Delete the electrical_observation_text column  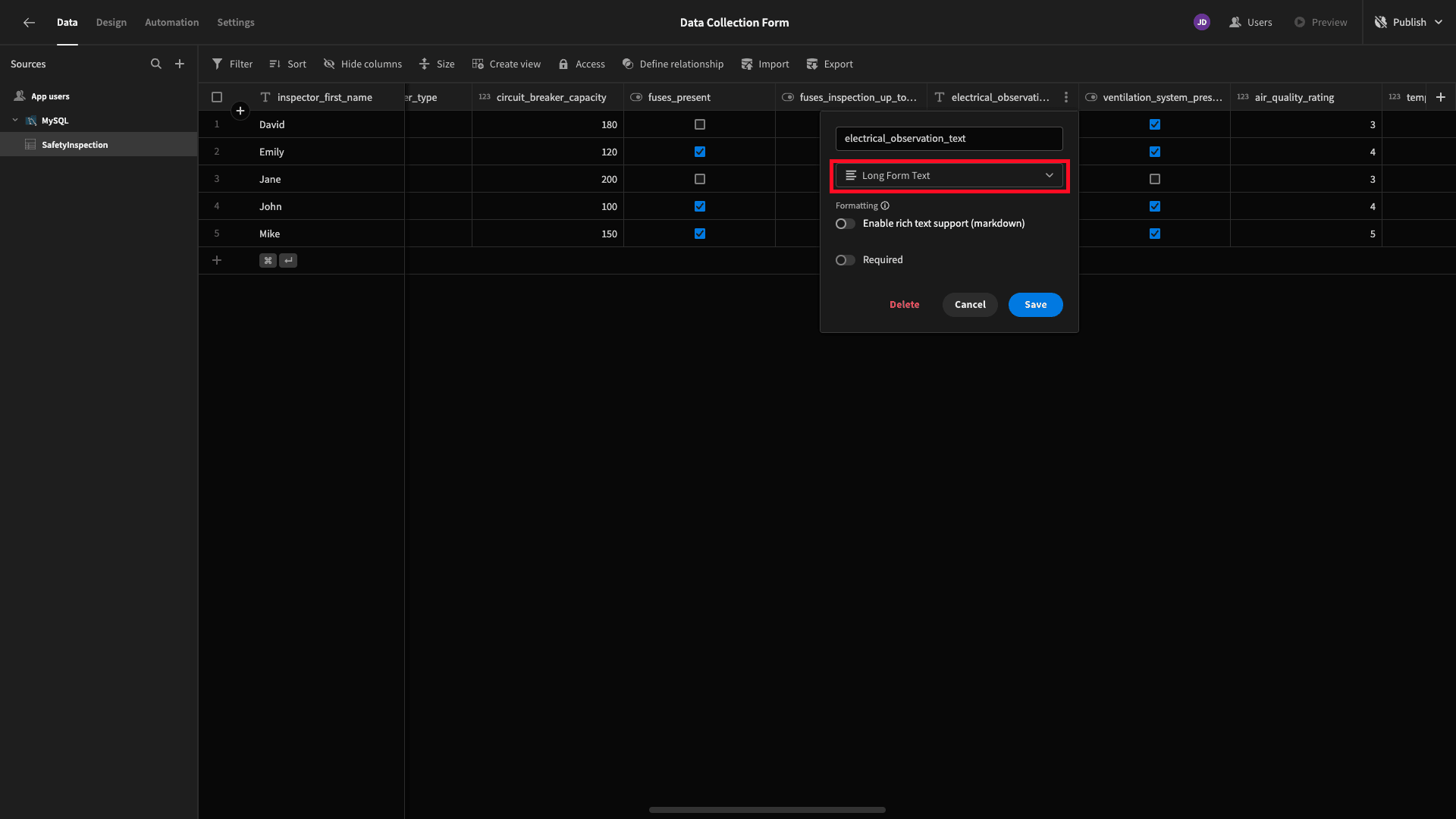pyautogui.click(x=905, y=305)
